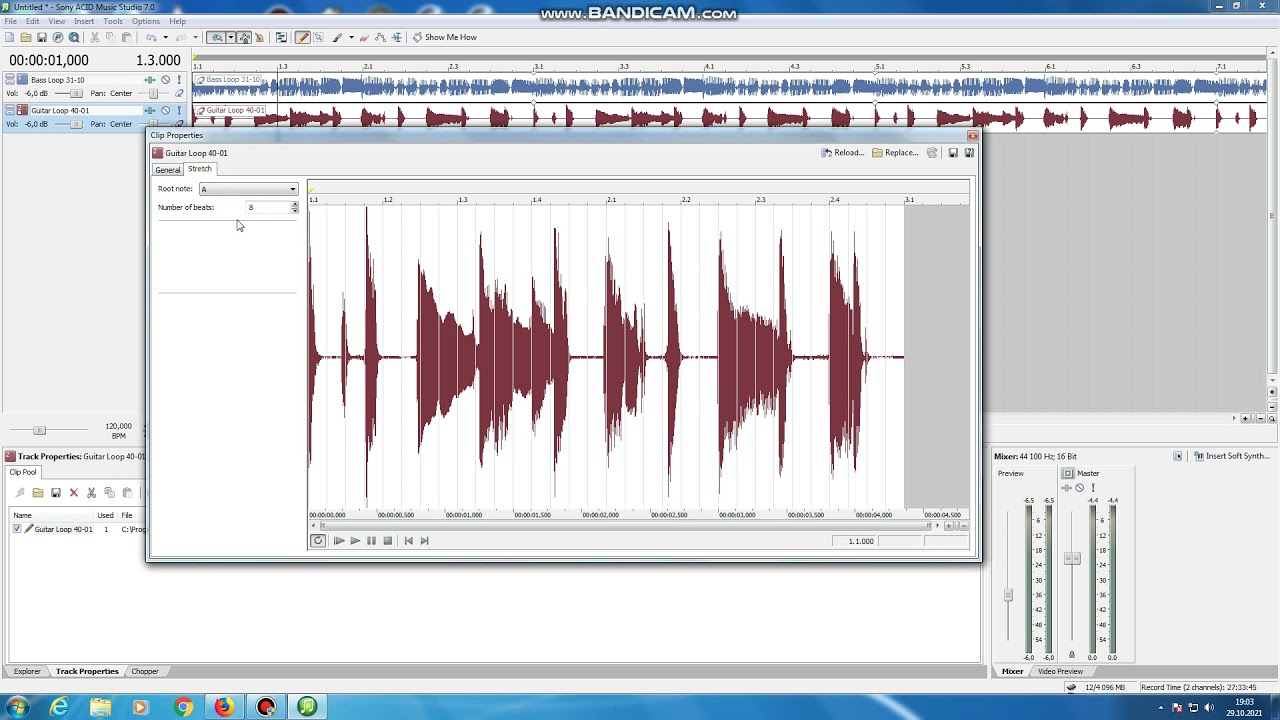Select the Erase tool in main toolbar

click(363, 37)
